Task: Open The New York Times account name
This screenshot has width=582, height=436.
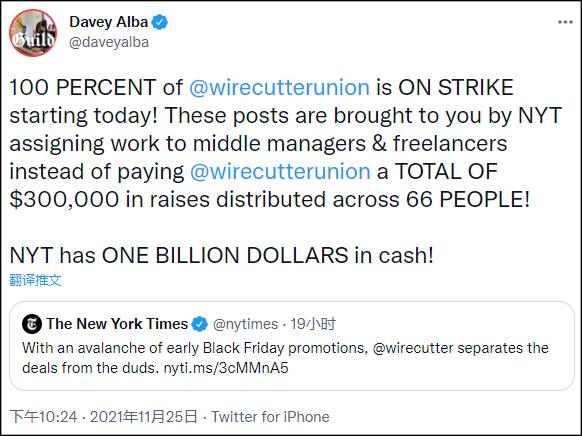Action: click(117, 324)
